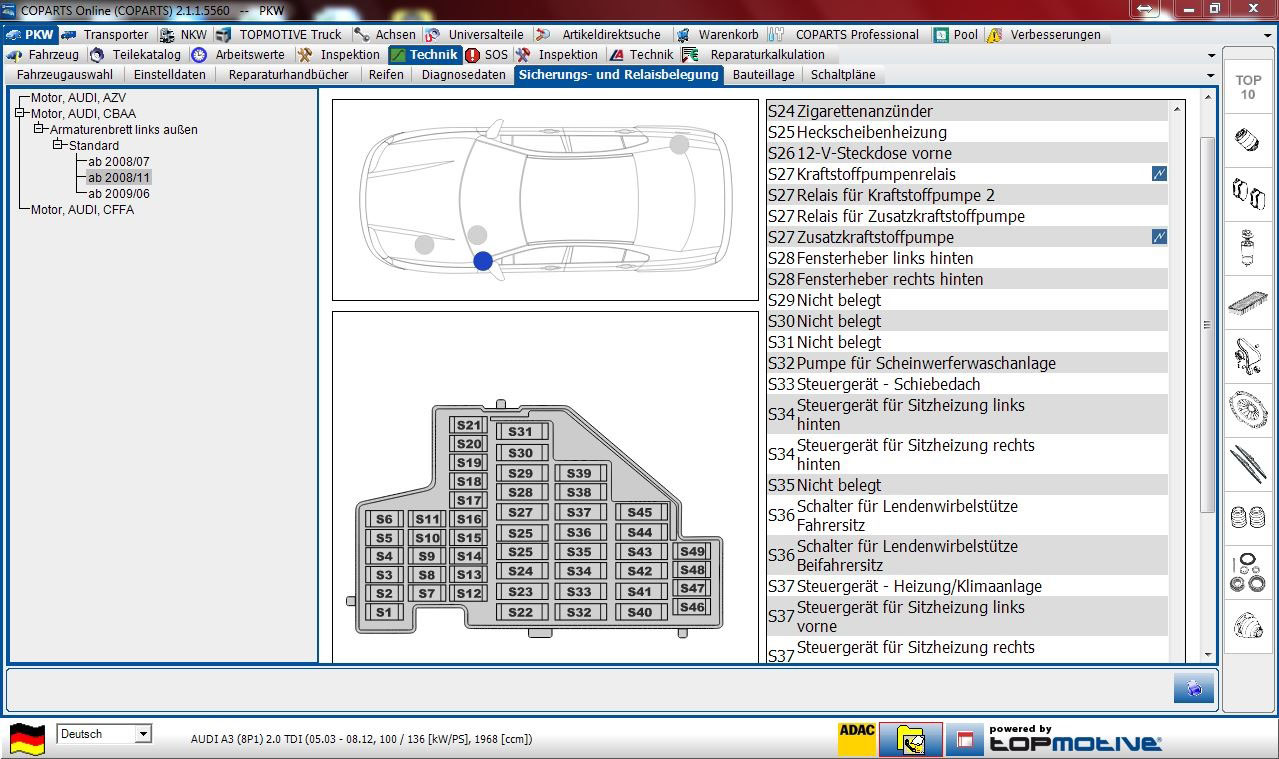Screen dimensions: 1279x759
Task: Click fuse S45 in the fuse box diagram
Action: point(640,513)
